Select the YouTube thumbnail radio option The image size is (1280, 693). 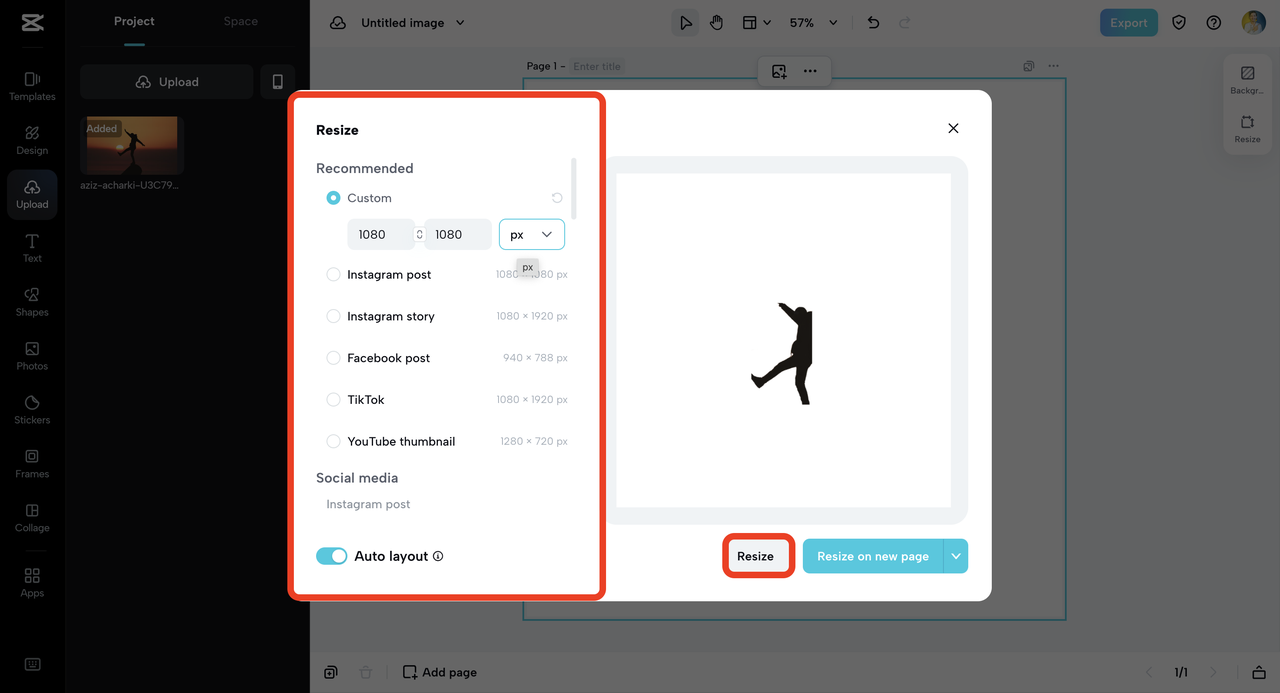pos(334,441)
